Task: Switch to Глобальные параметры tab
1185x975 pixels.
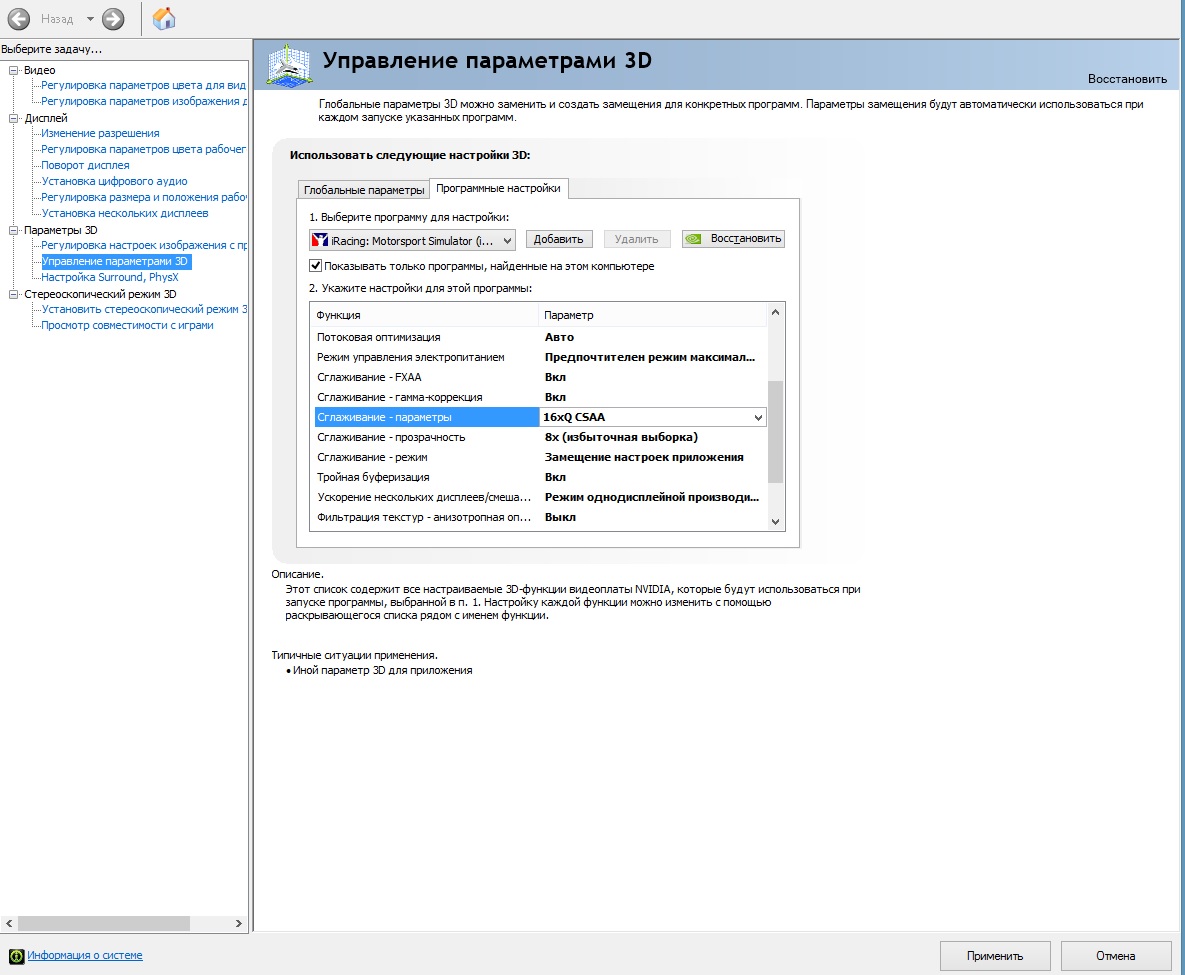Action: (x=364, y=190)
